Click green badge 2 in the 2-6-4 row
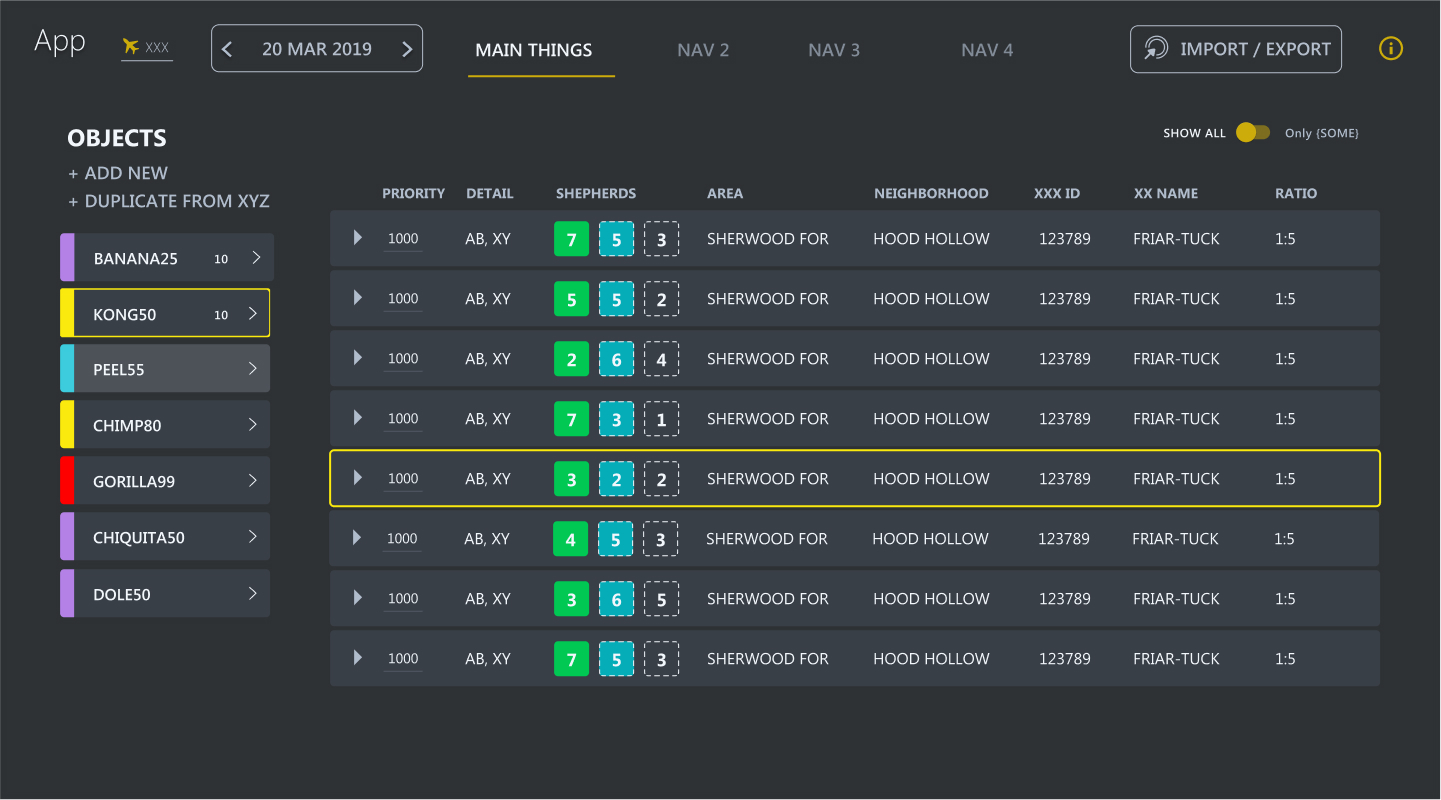This screenshot has height=800, width=1441. pos(572,359)
